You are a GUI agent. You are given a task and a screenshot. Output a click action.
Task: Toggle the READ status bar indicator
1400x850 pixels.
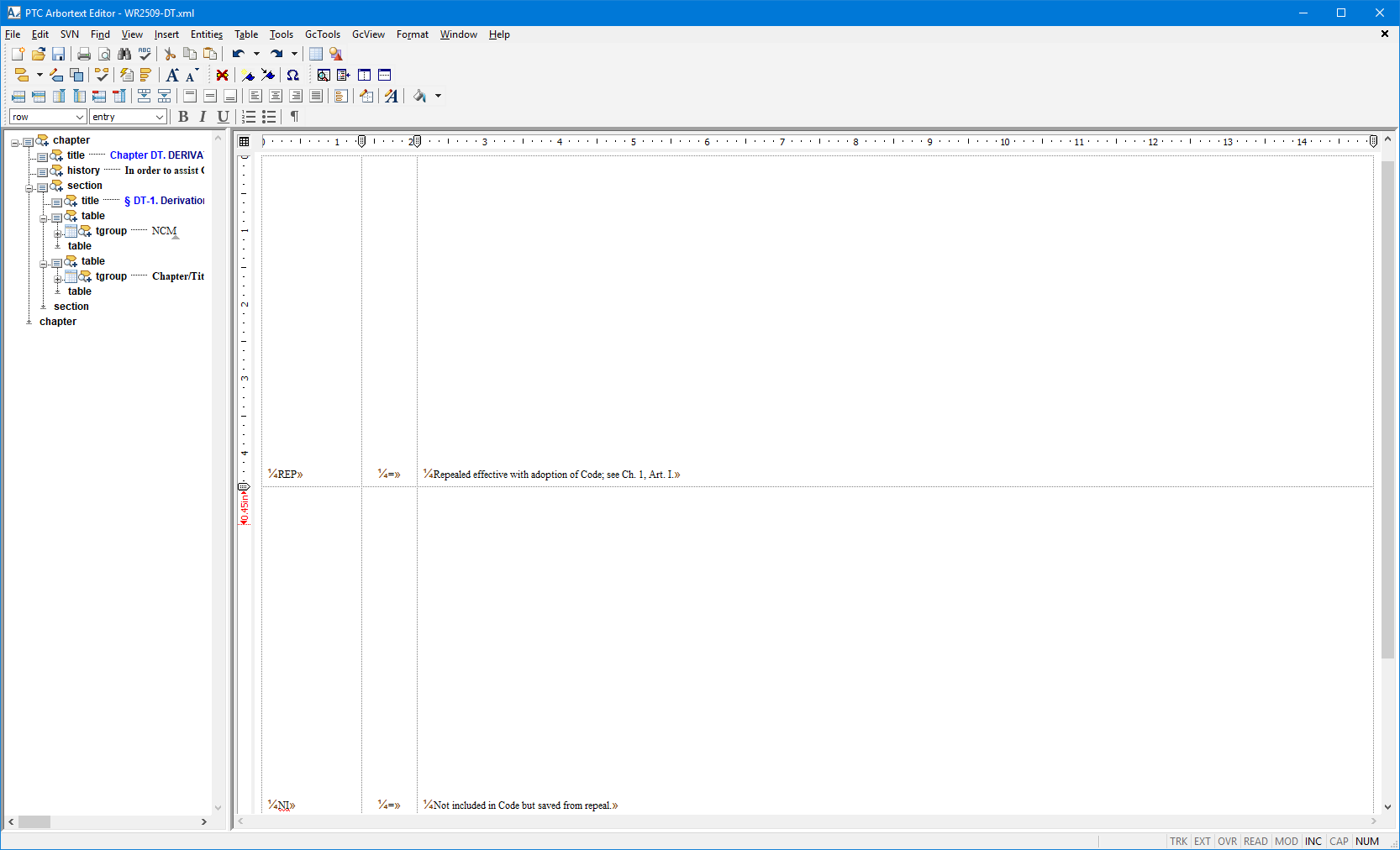tap(1255, 841)
